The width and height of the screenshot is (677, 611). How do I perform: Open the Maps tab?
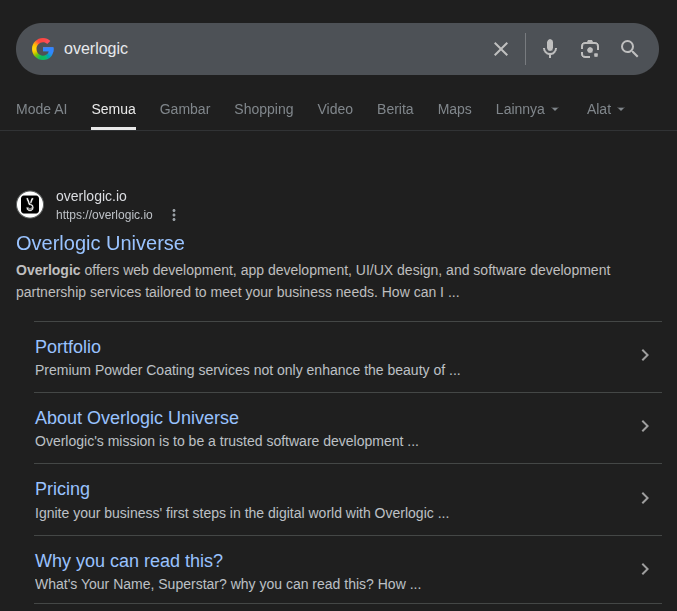coord(455,109)
